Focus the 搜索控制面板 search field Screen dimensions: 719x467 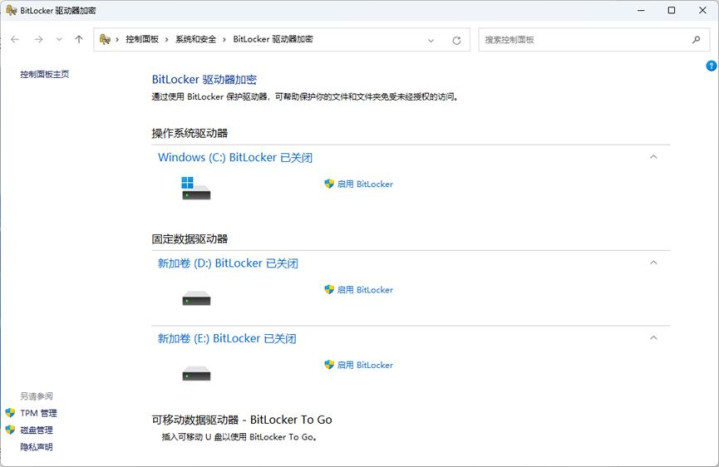click(594, 40)
